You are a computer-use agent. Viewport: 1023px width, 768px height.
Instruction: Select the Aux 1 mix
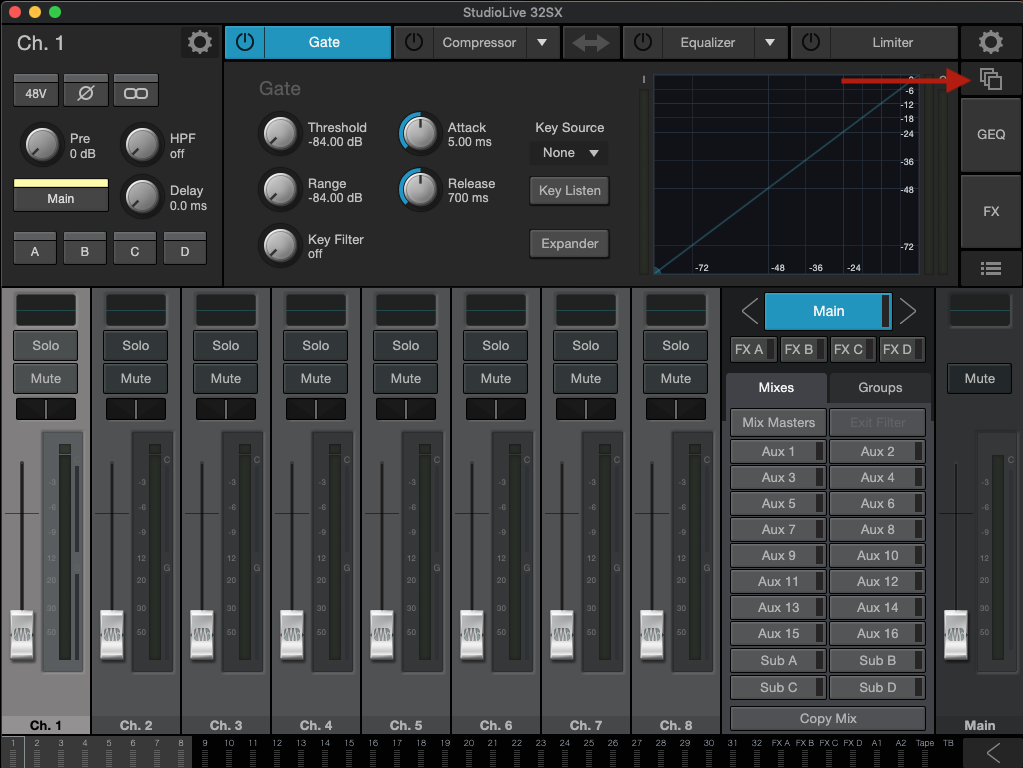pos(778,452)
